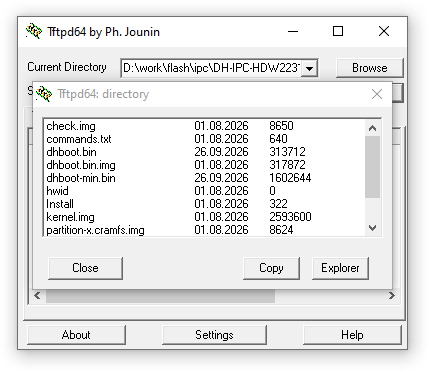The height and width of the screenshot is (372, 429).
Task: Close the Tftpd64 directory dialog with X
Action: pyautogui.click(x=377, y=94)
